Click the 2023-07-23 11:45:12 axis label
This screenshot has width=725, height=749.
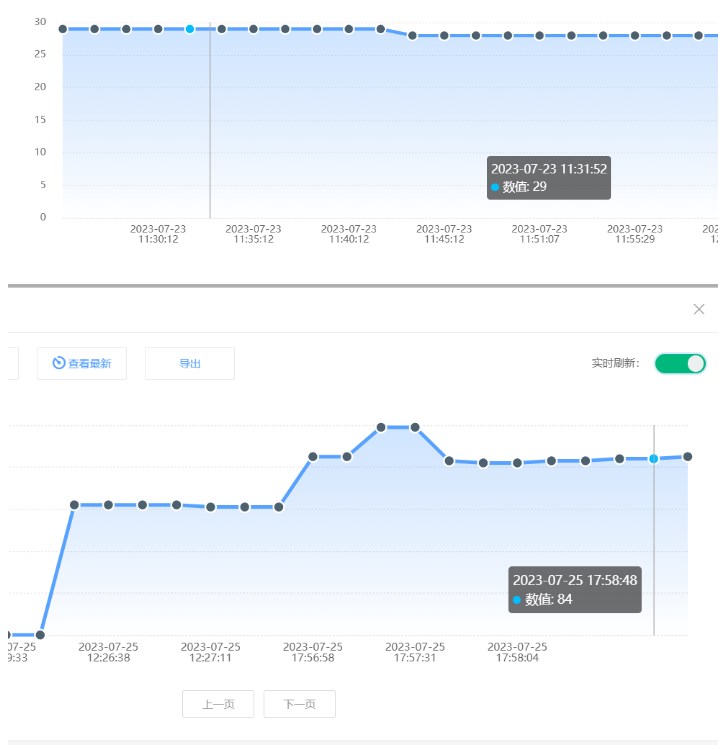[x=444, y=234]
